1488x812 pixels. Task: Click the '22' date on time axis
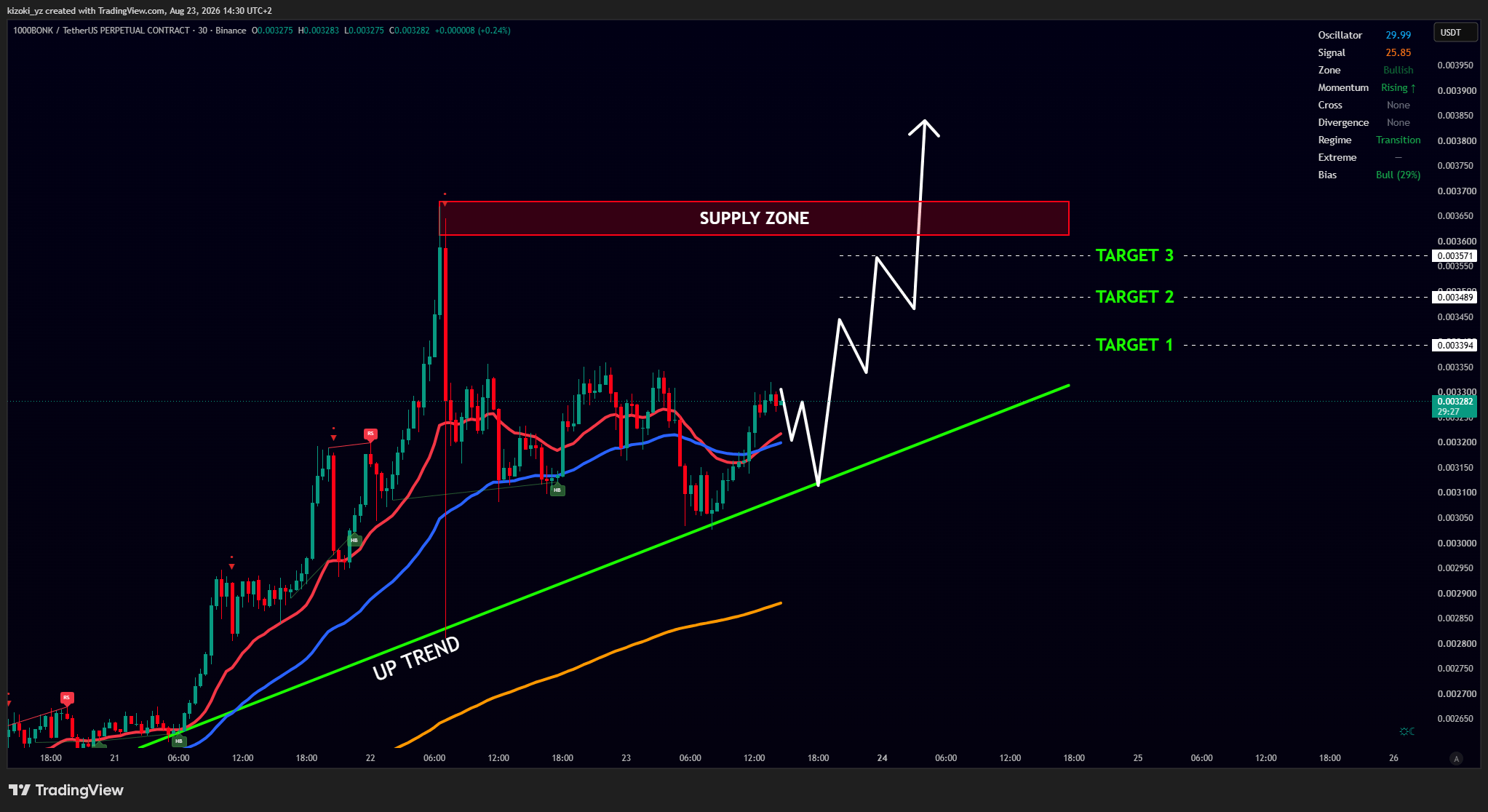(x=370, y=758)
